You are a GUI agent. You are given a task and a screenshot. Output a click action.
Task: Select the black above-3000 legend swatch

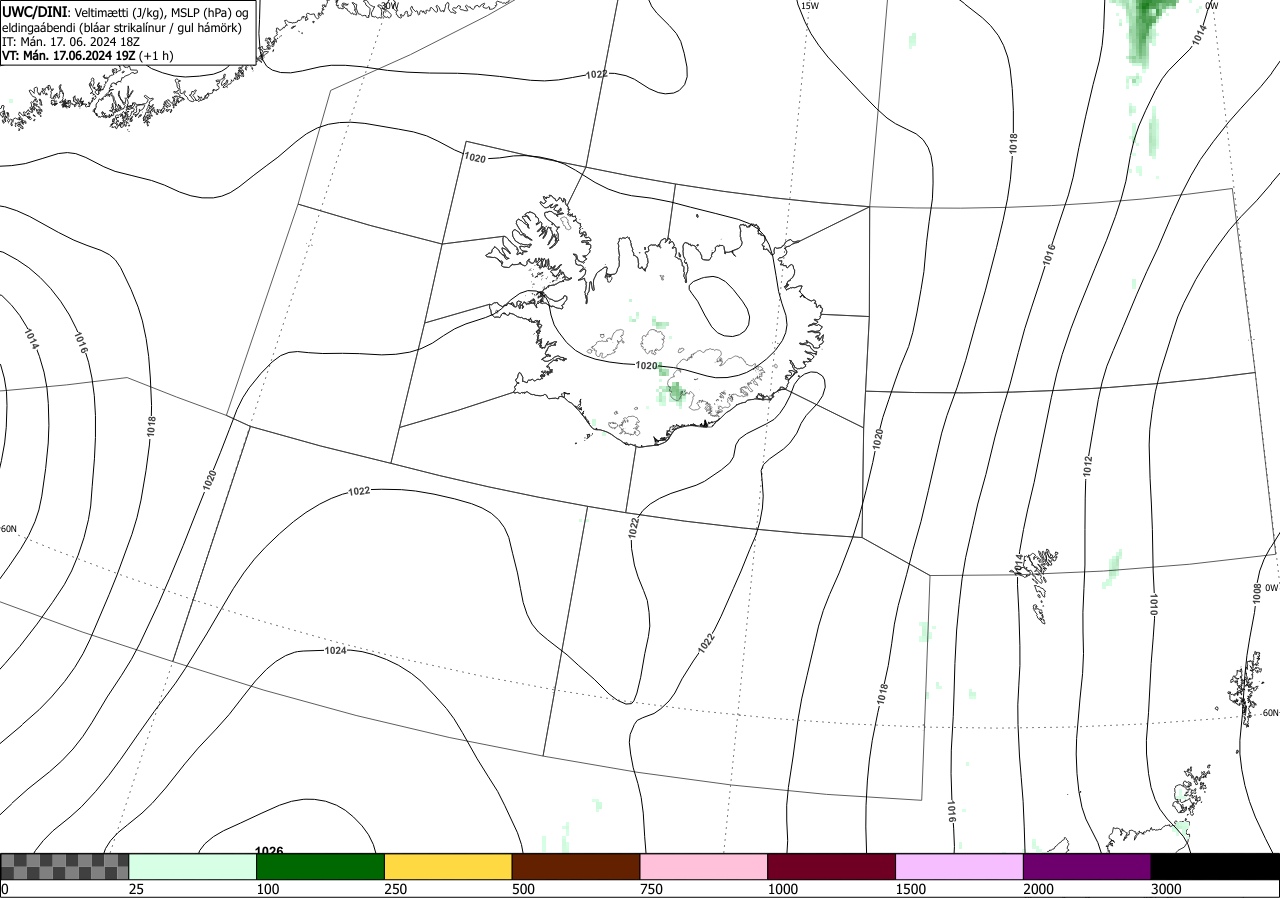coord(1215,866)
